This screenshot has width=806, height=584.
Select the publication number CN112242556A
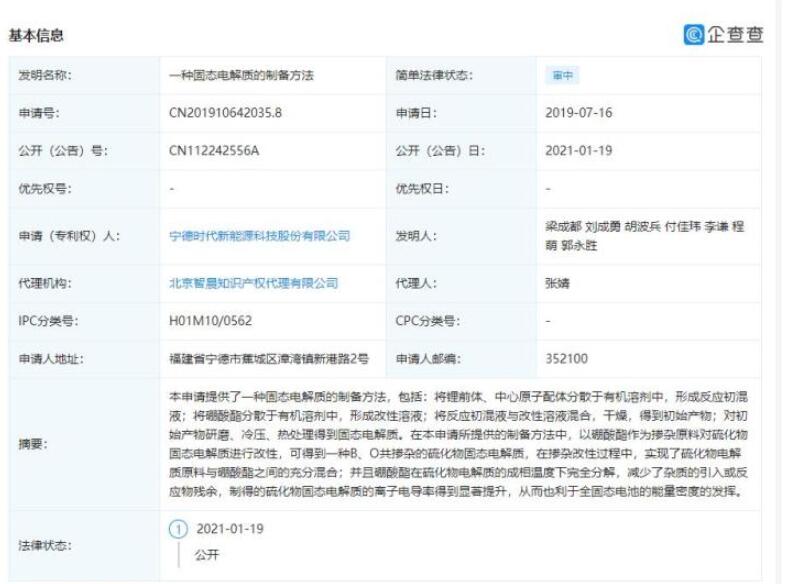coord(214,151)
